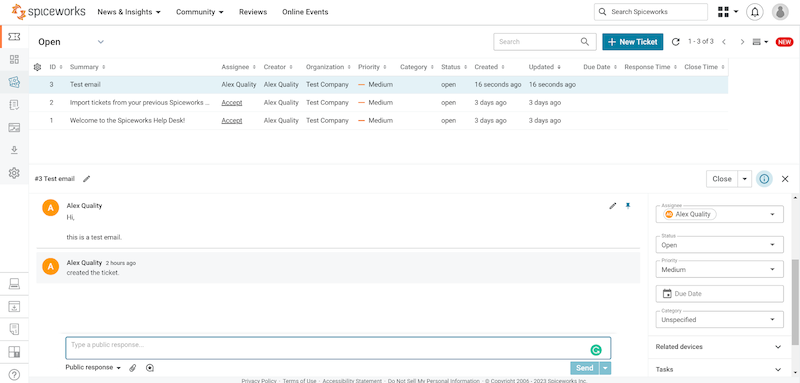Accept ticket 2 Import tickets
Image resolution: width=800 pixels, height=383 pixels.
tap(232, 103)
